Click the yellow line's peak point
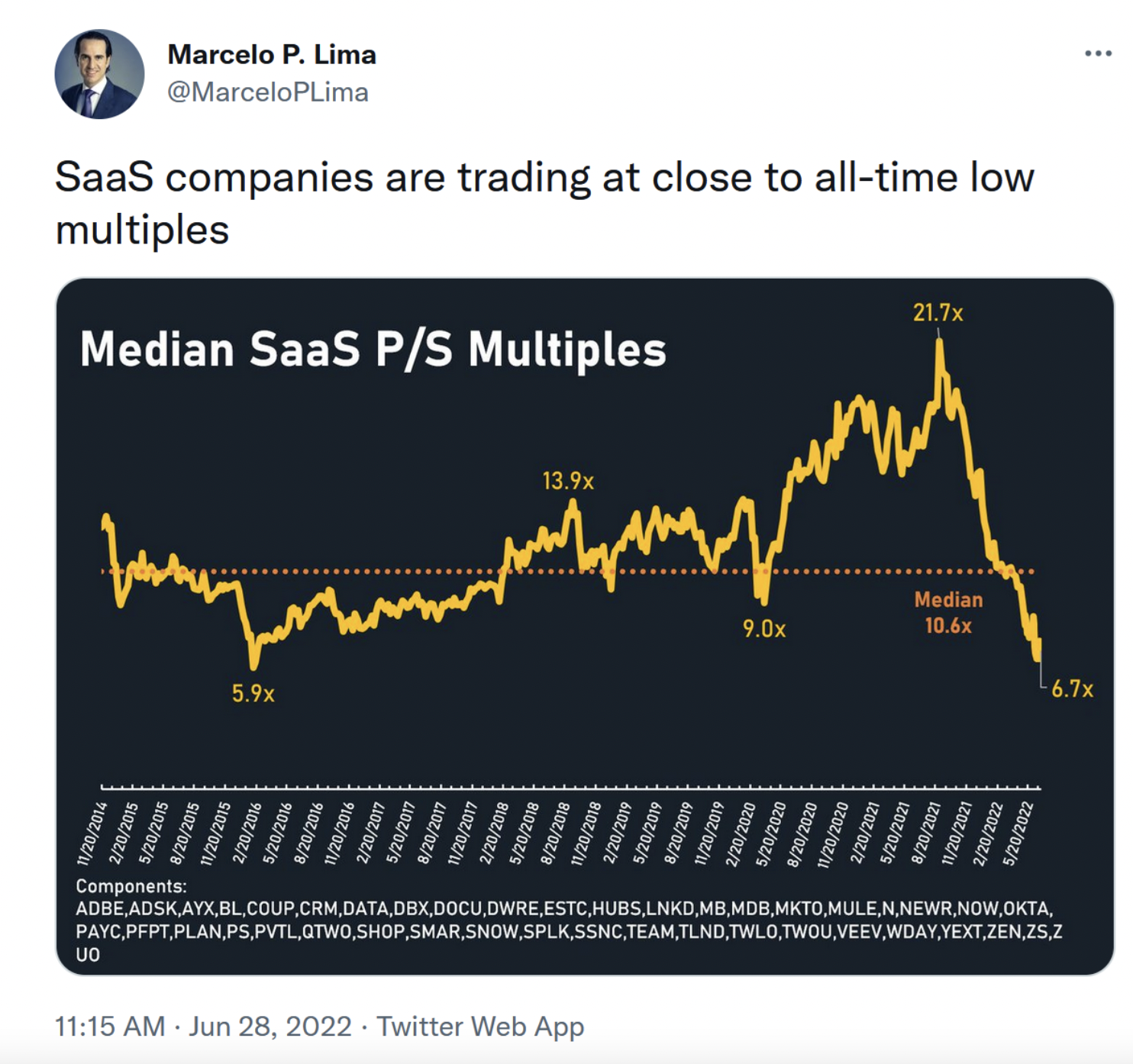The height and width of the screenshot is (1064, 1133). point(939,342)
